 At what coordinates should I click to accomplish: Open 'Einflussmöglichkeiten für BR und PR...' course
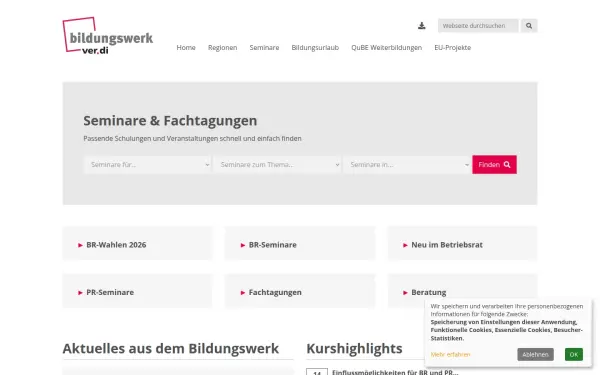395,372
